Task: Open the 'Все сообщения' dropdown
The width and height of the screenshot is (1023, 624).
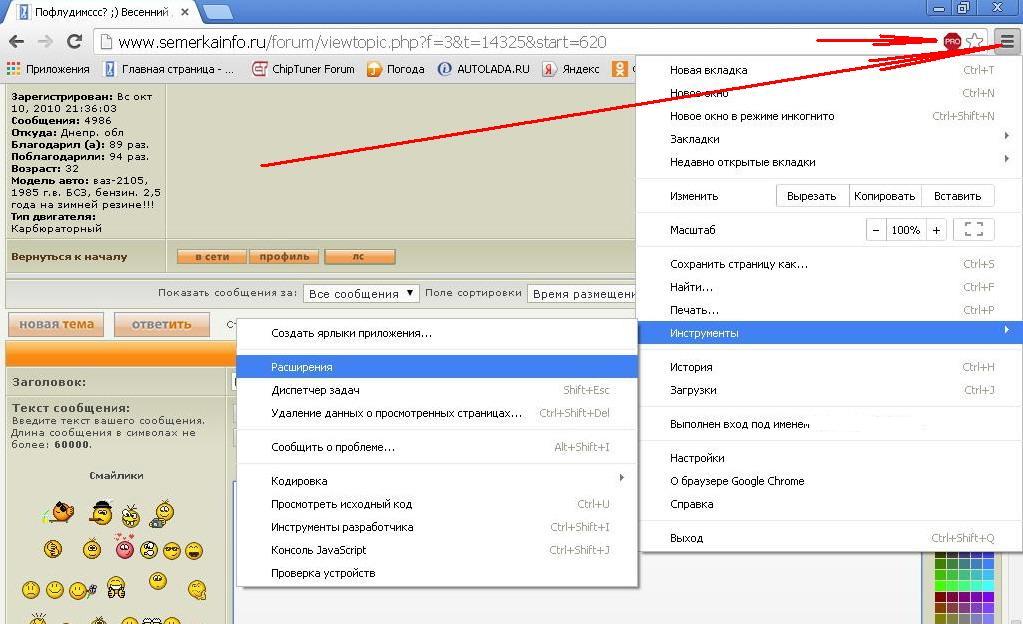Action: coord(361,294)
